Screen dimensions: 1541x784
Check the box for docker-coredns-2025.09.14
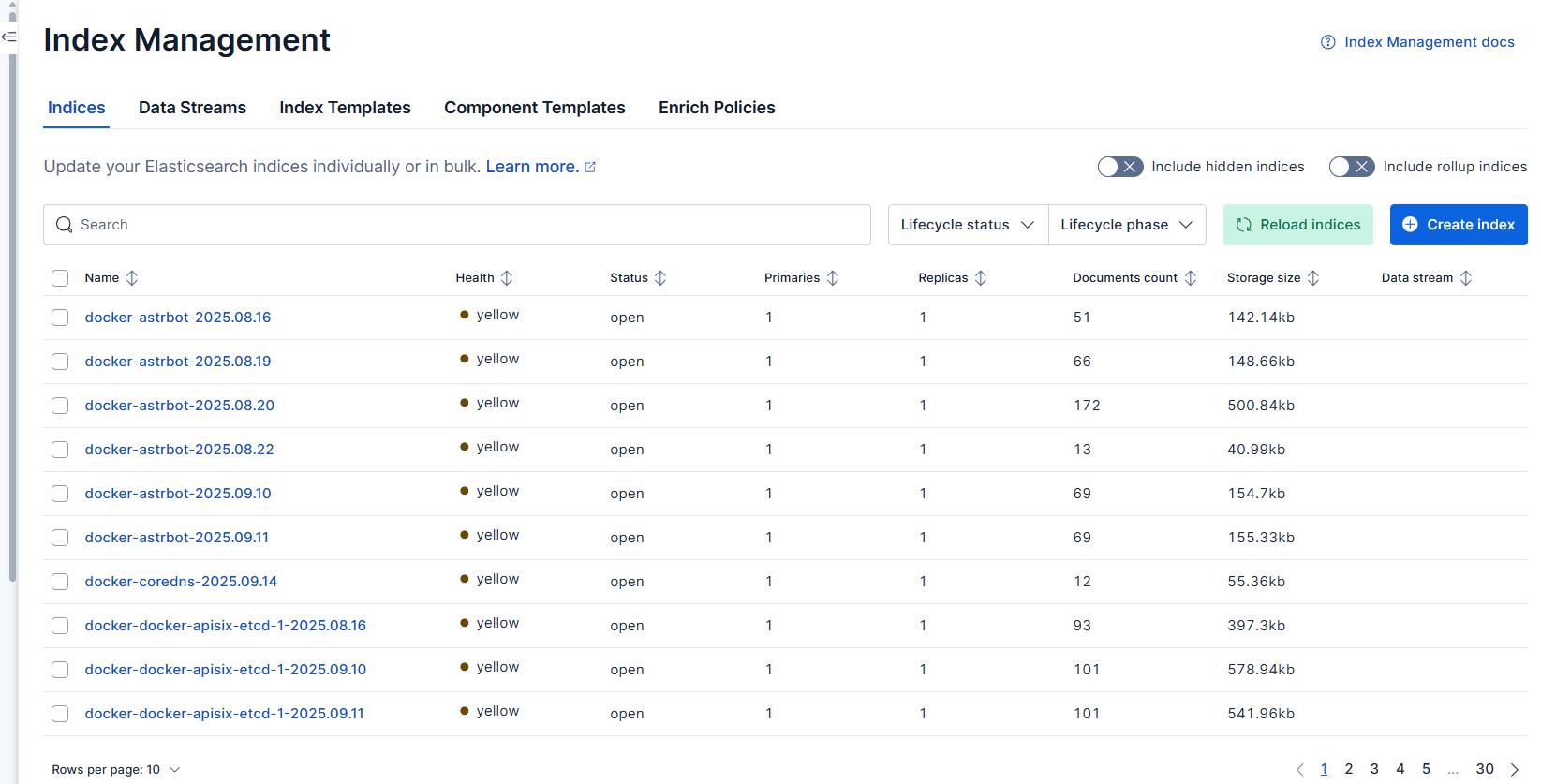click(x=60, y=582)
